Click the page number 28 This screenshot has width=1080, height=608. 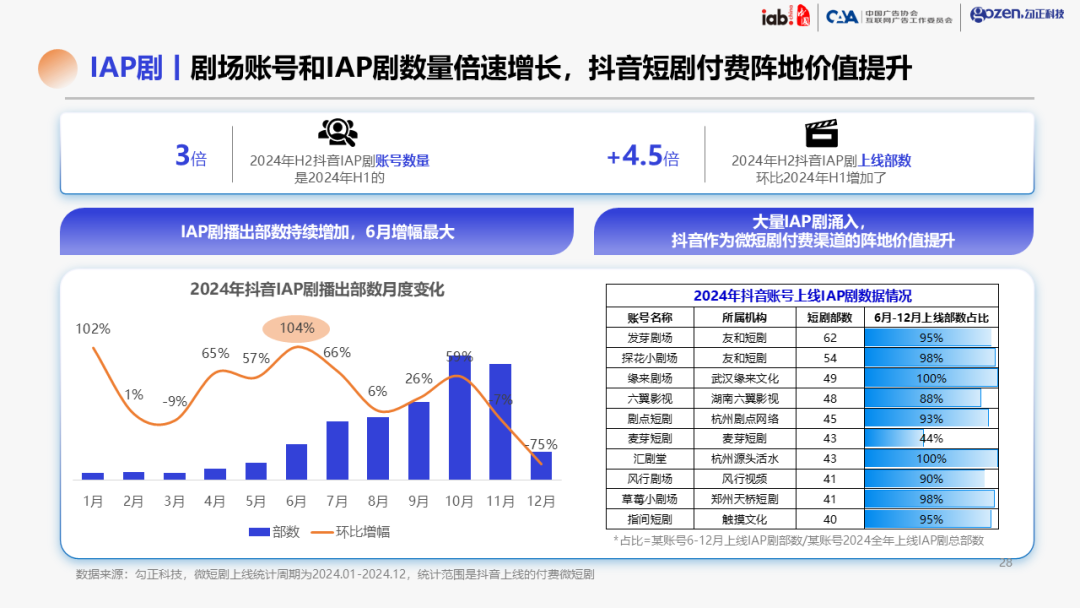point(1006,563)
